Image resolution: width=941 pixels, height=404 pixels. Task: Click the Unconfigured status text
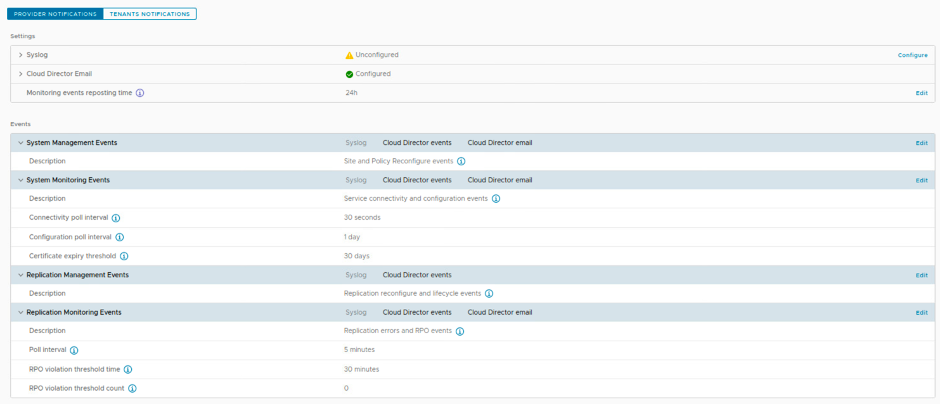pyautogui.click(x=377, y=55)
